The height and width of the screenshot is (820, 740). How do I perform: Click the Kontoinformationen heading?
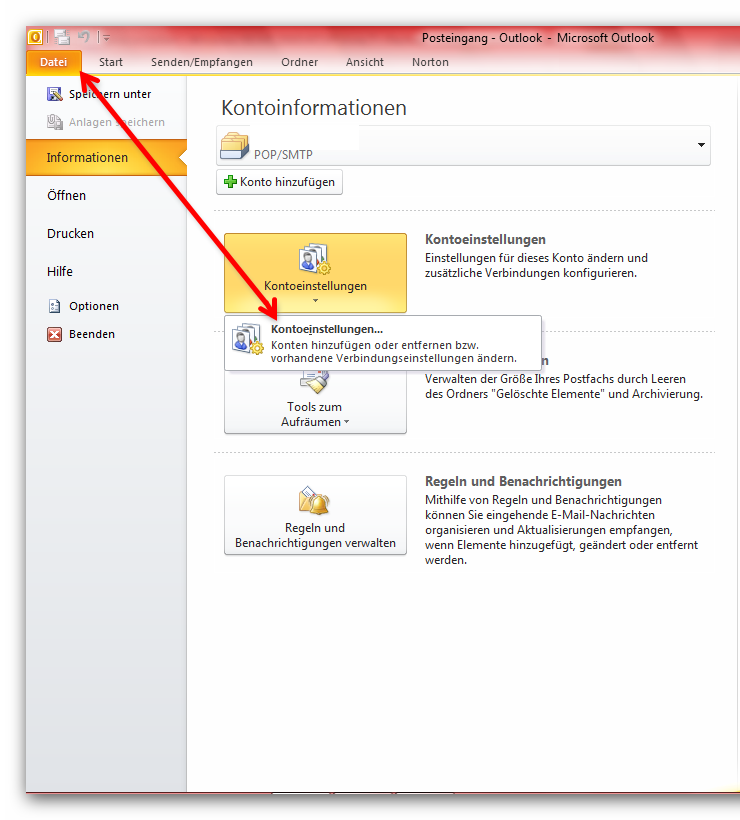click(314, 108)
